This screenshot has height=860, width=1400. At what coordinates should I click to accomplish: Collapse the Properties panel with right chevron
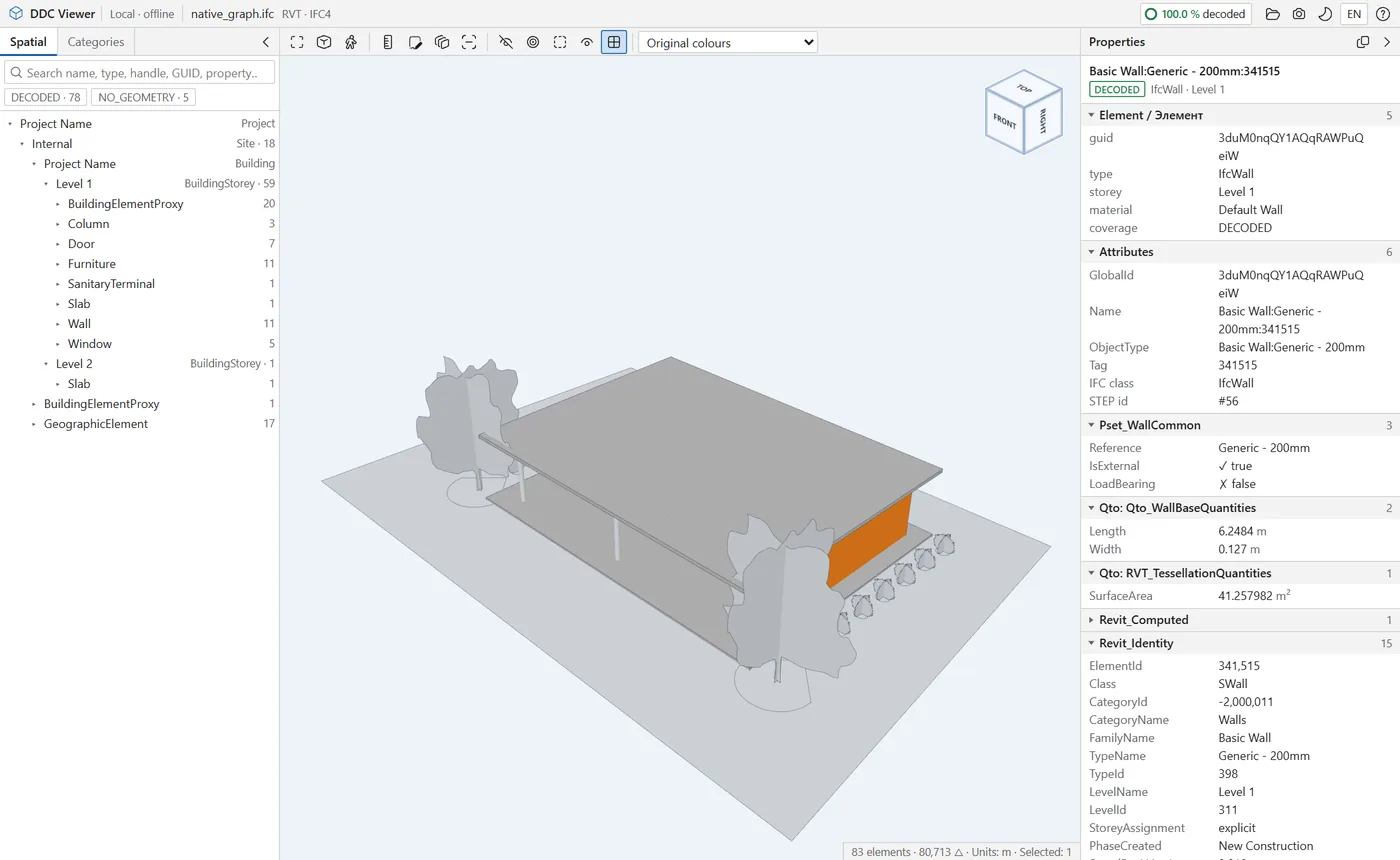[1387, 42]
